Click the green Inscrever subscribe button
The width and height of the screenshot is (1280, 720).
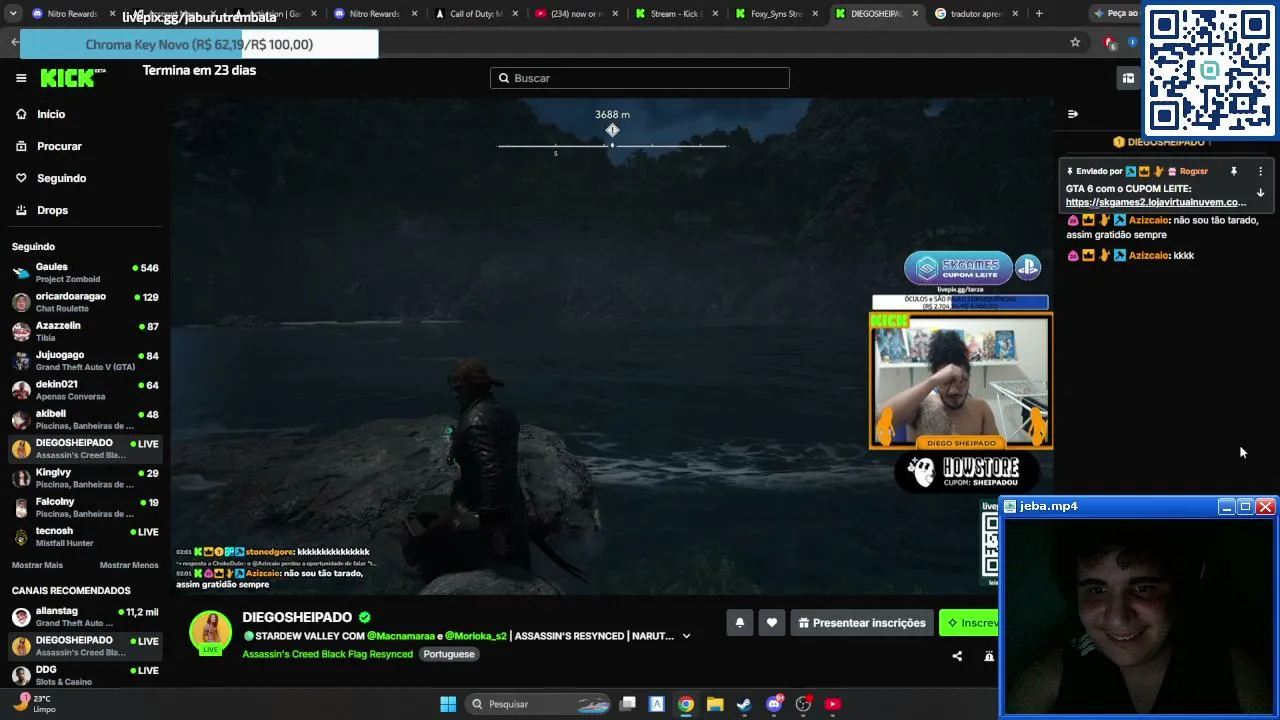[x=970, y=623]
